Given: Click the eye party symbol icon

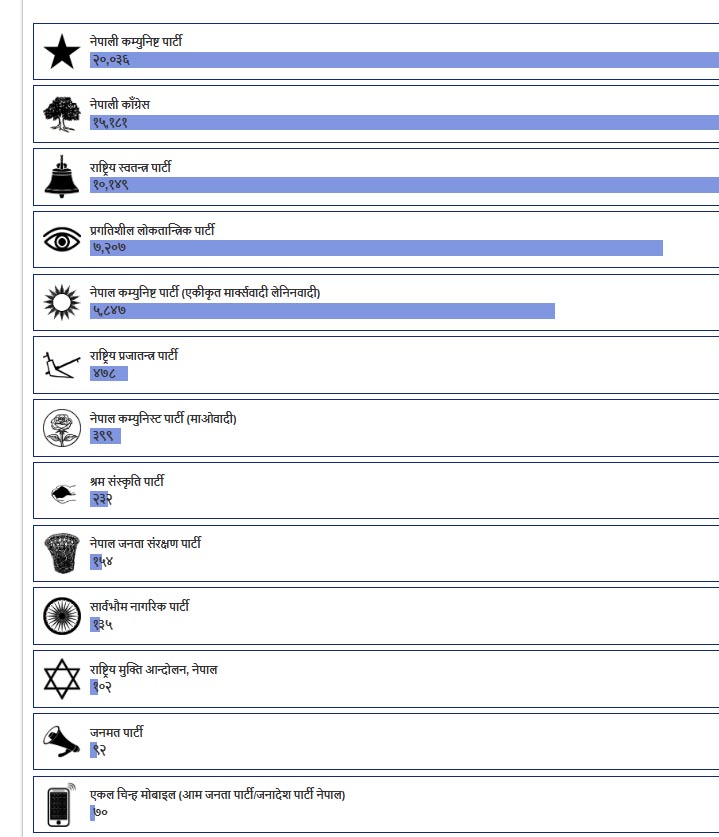Looking at the screenshot, I should point(62,240).
